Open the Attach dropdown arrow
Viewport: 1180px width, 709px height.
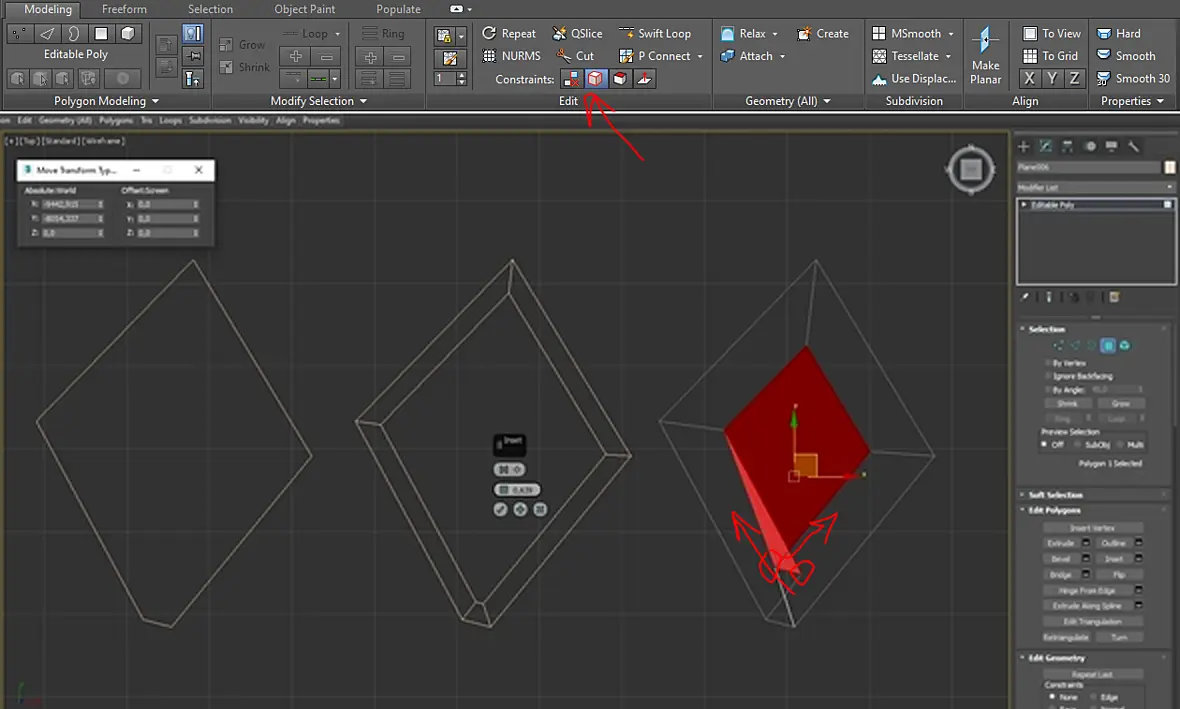[782, 56]
